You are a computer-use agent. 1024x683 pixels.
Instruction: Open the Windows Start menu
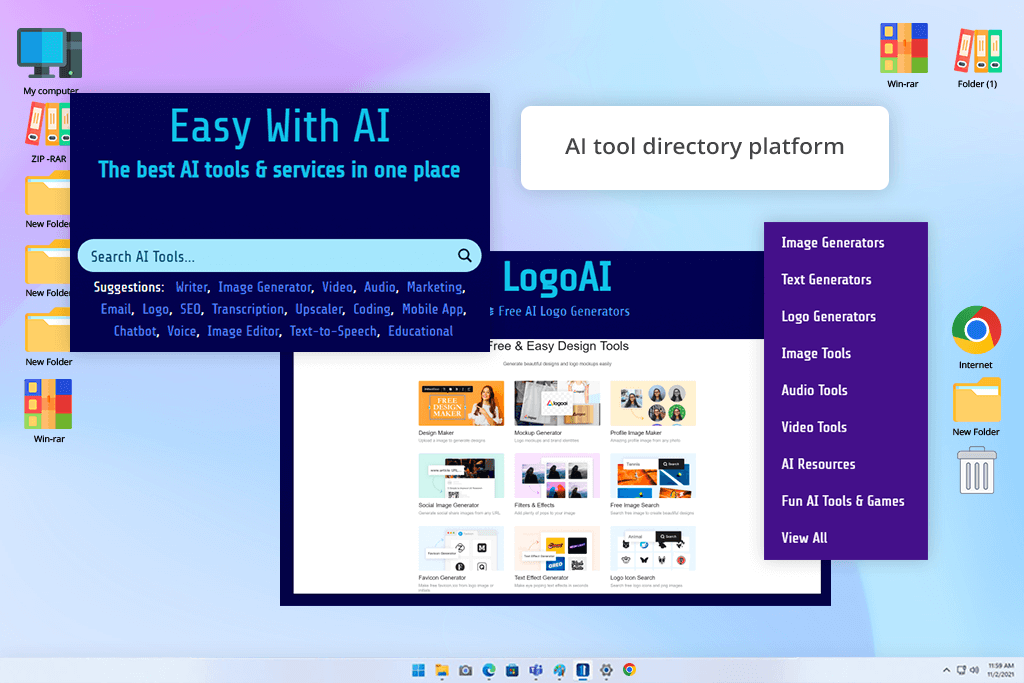[419, 670]
